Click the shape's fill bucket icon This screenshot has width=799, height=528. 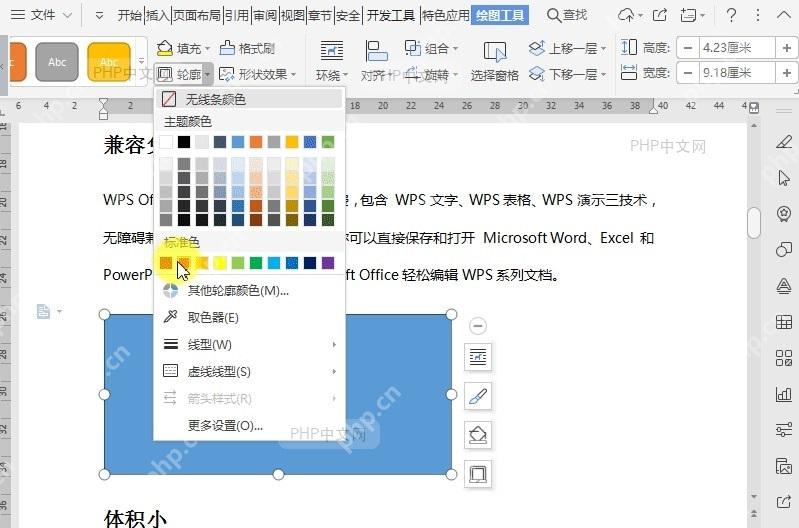[x=478, y=435]
